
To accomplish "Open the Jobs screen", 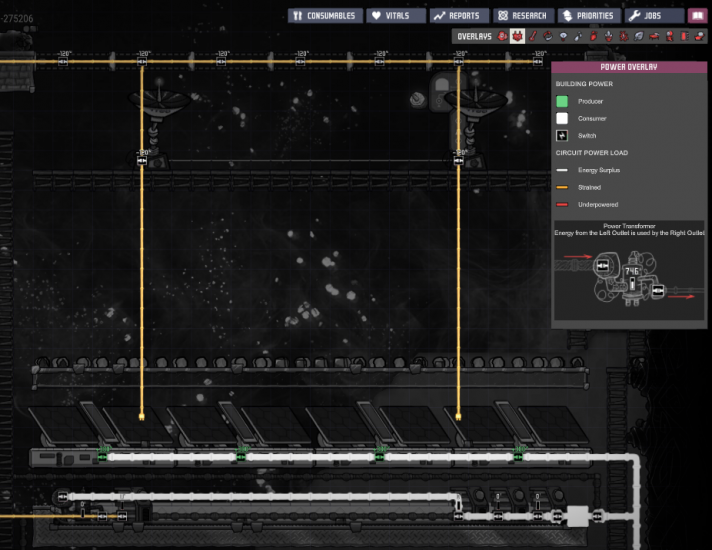I will point(654,15).
